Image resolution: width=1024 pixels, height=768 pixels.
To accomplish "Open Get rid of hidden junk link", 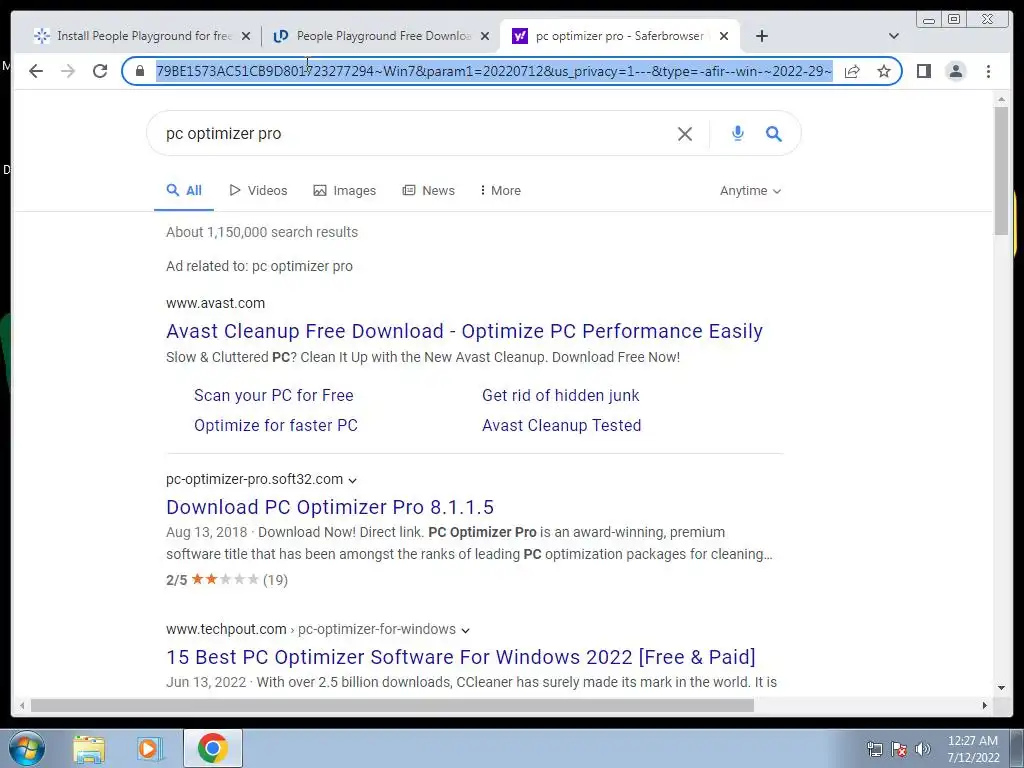I will [560, 395].
